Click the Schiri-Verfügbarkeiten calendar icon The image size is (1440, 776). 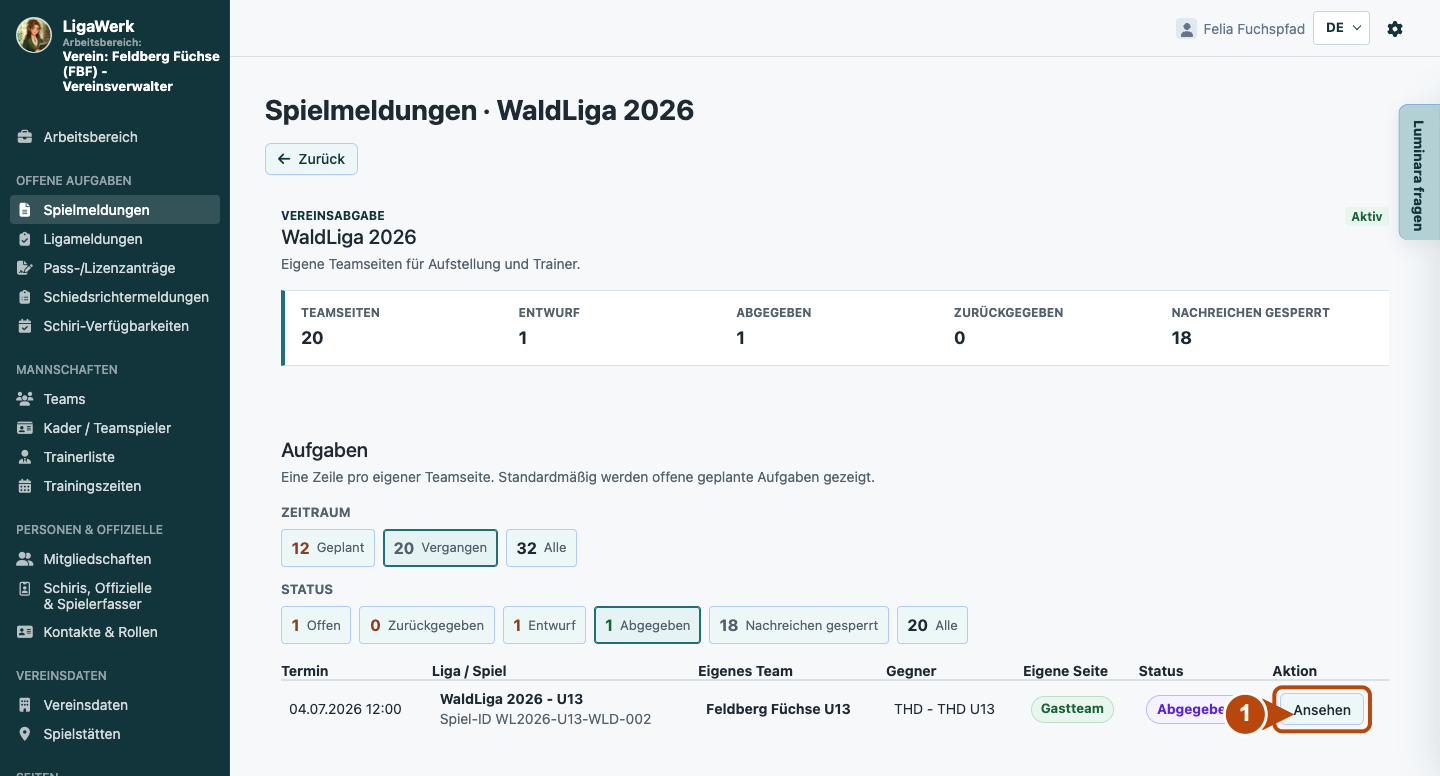pos(25,326)
